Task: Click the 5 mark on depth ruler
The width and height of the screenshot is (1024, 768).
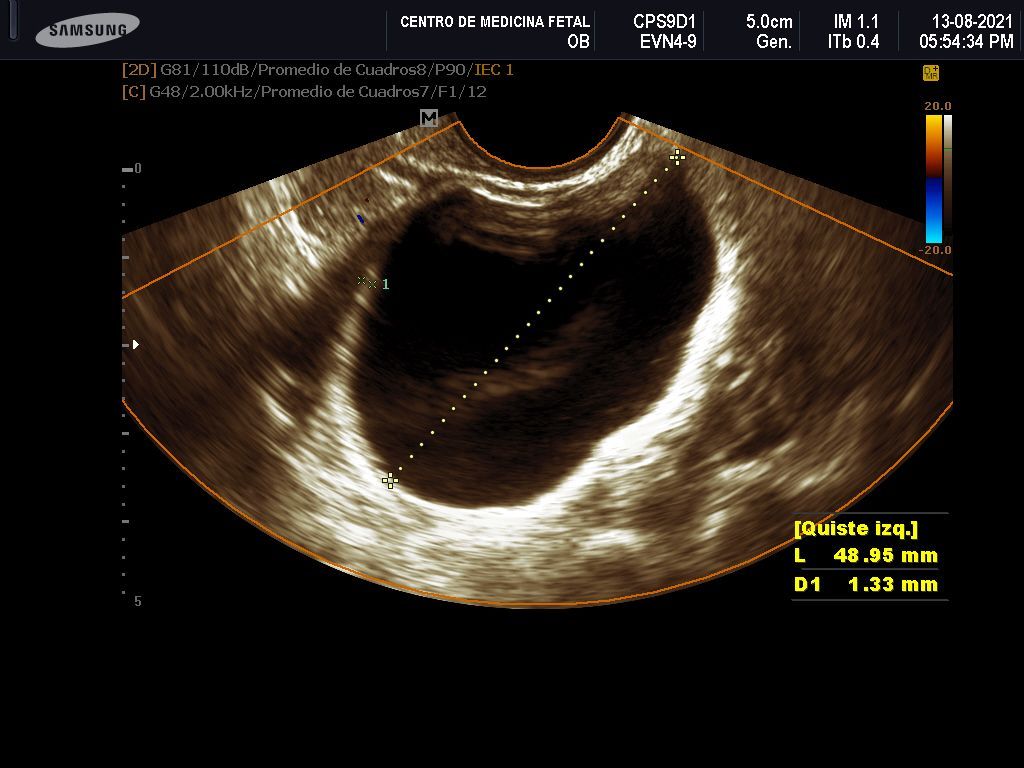Action: click(x=138, y=601)
